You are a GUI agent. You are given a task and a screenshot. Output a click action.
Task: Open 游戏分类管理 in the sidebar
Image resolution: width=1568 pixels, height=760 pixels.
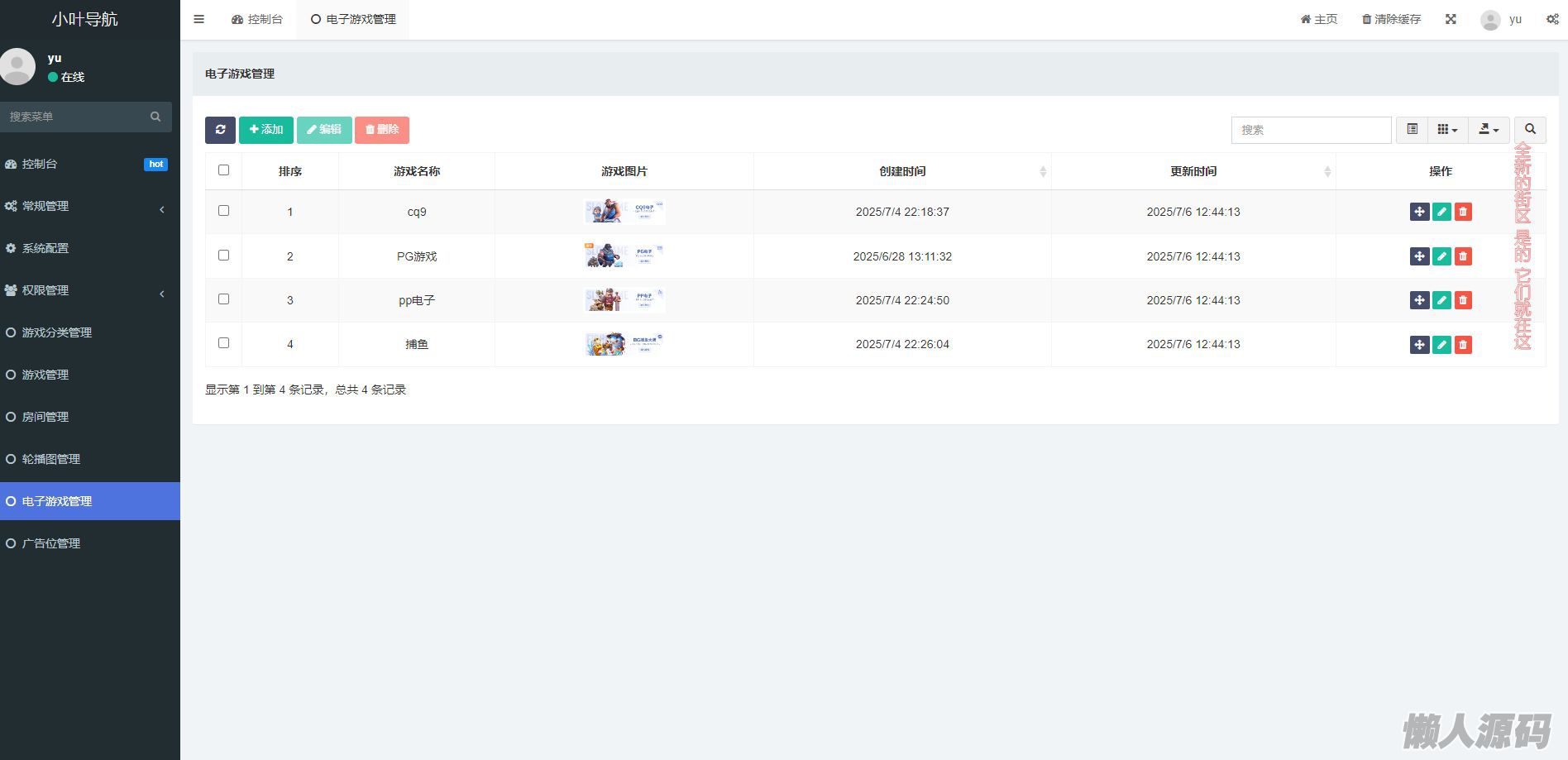[x=56, y=332]
